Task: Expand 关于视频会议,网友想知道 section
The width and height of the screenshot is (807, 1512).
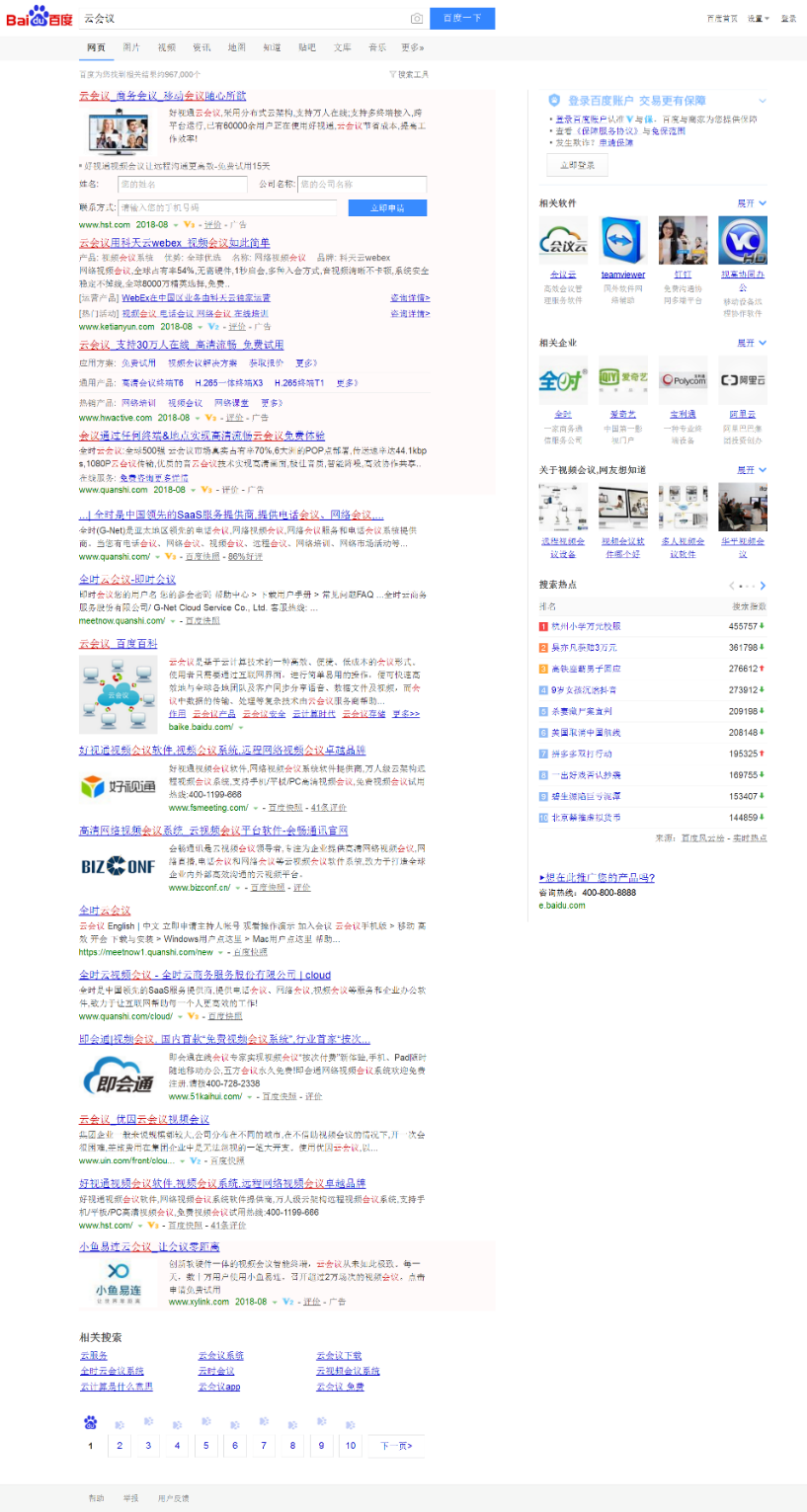Action: point(753,470)
